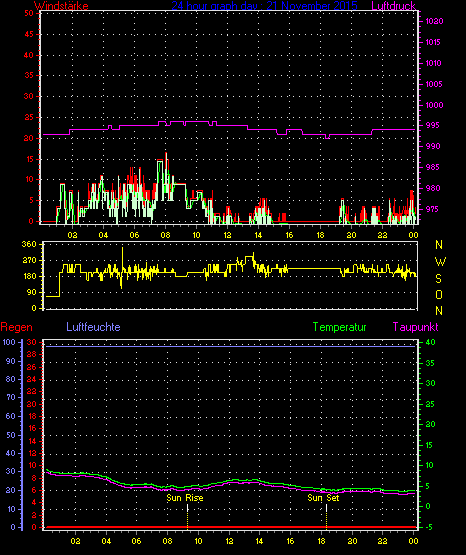466x555 pixels.
Task: Click the 40 value on the green temperature axis
Action: pos(430,343)
